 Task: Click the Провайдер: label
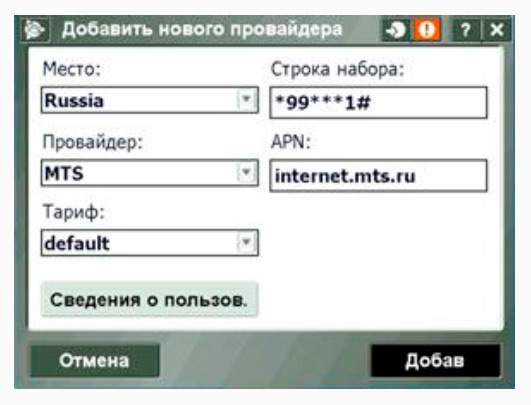93,142
